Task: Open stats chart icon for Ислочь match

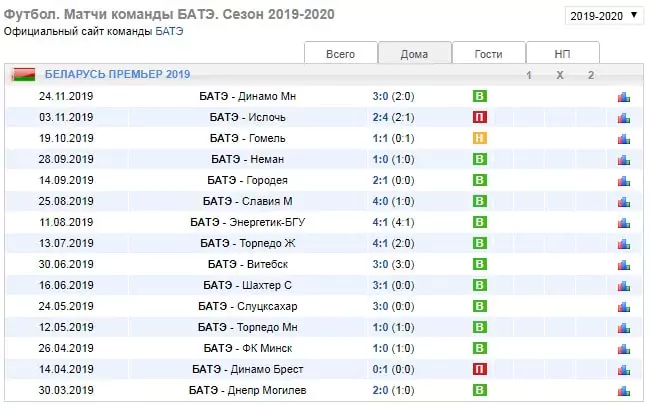Action: coord(623,118)
